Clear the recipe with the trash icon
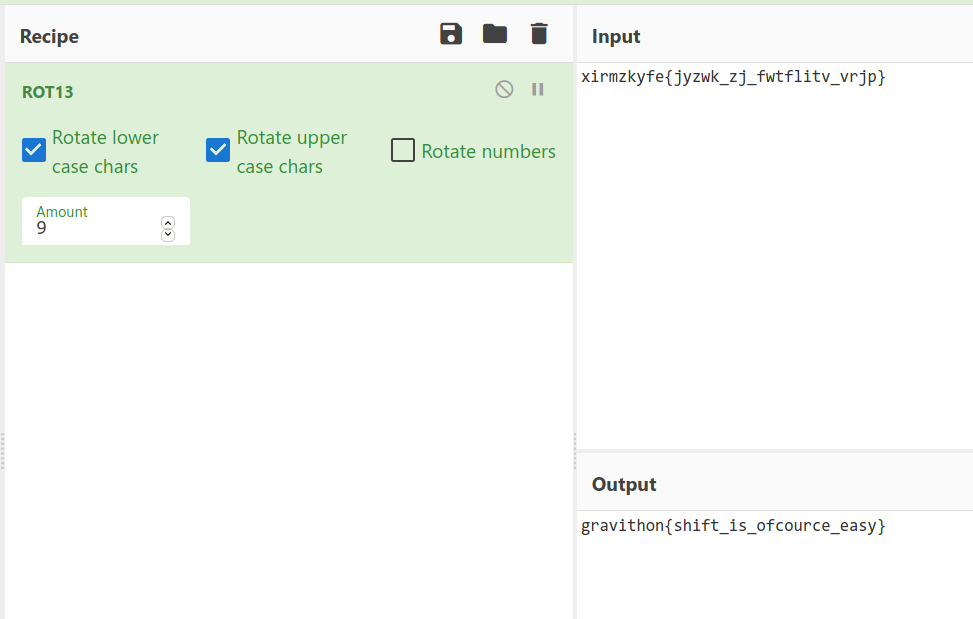This screenshot has width=973, height=619. (539, 34)
